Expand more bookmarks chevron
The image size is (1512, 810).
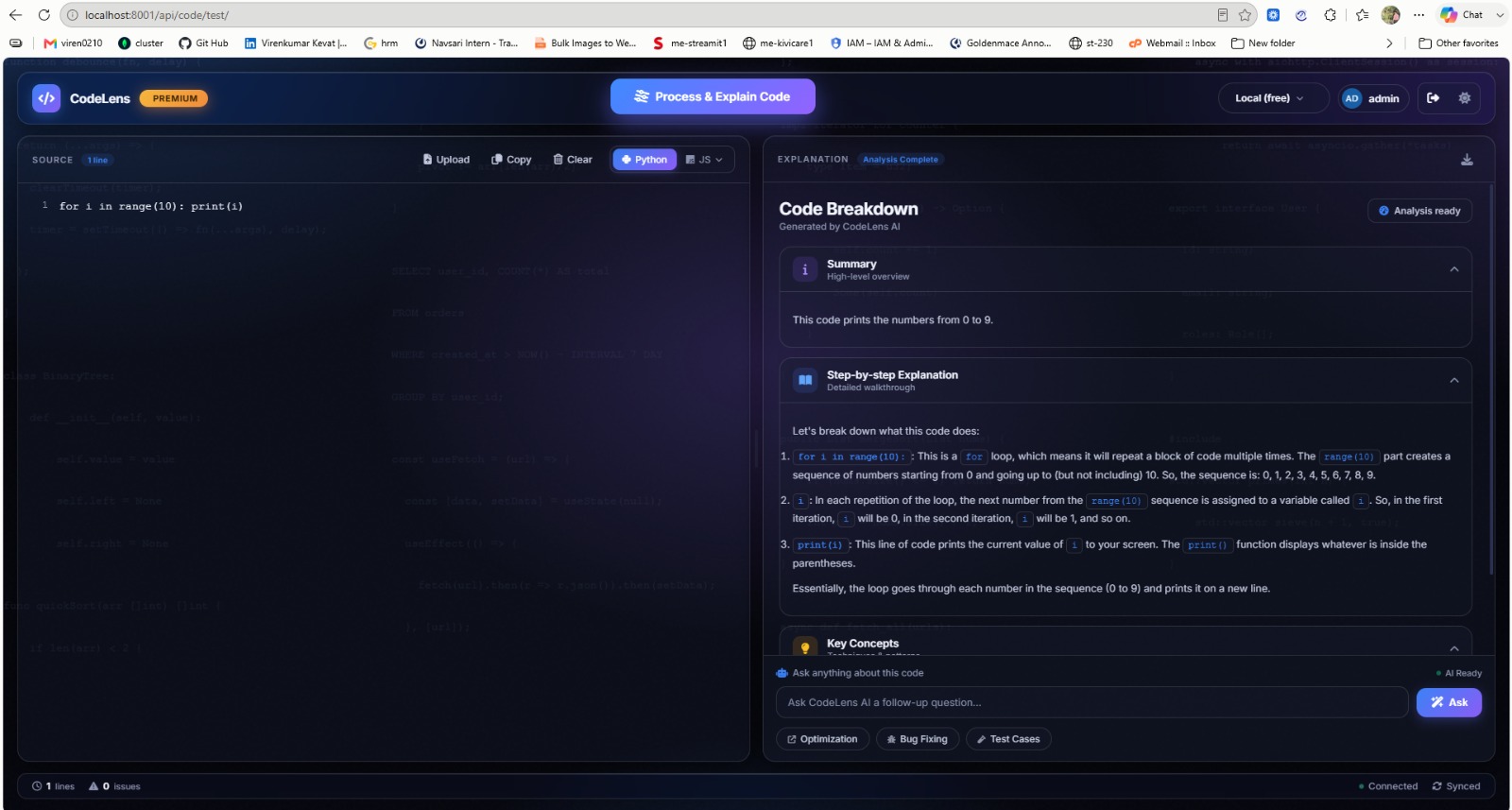pos(1389,43)
